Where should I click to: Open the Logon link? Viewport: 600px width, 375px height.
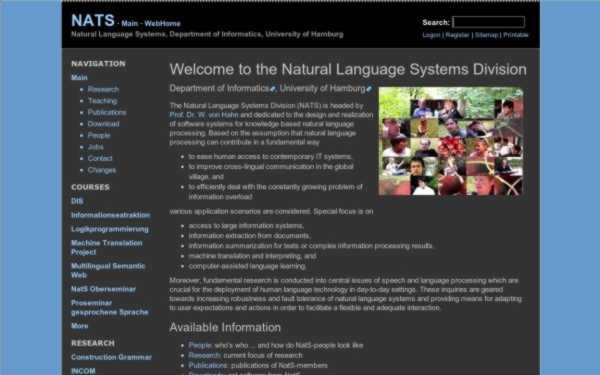[x=431, y=35]
